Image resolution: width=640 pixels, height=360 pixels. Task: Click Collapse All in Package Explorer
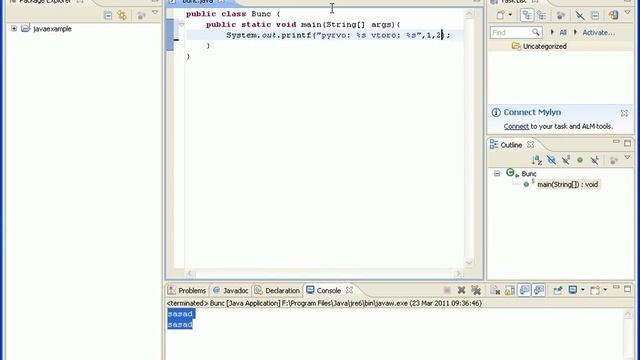(x=108, y=16)
